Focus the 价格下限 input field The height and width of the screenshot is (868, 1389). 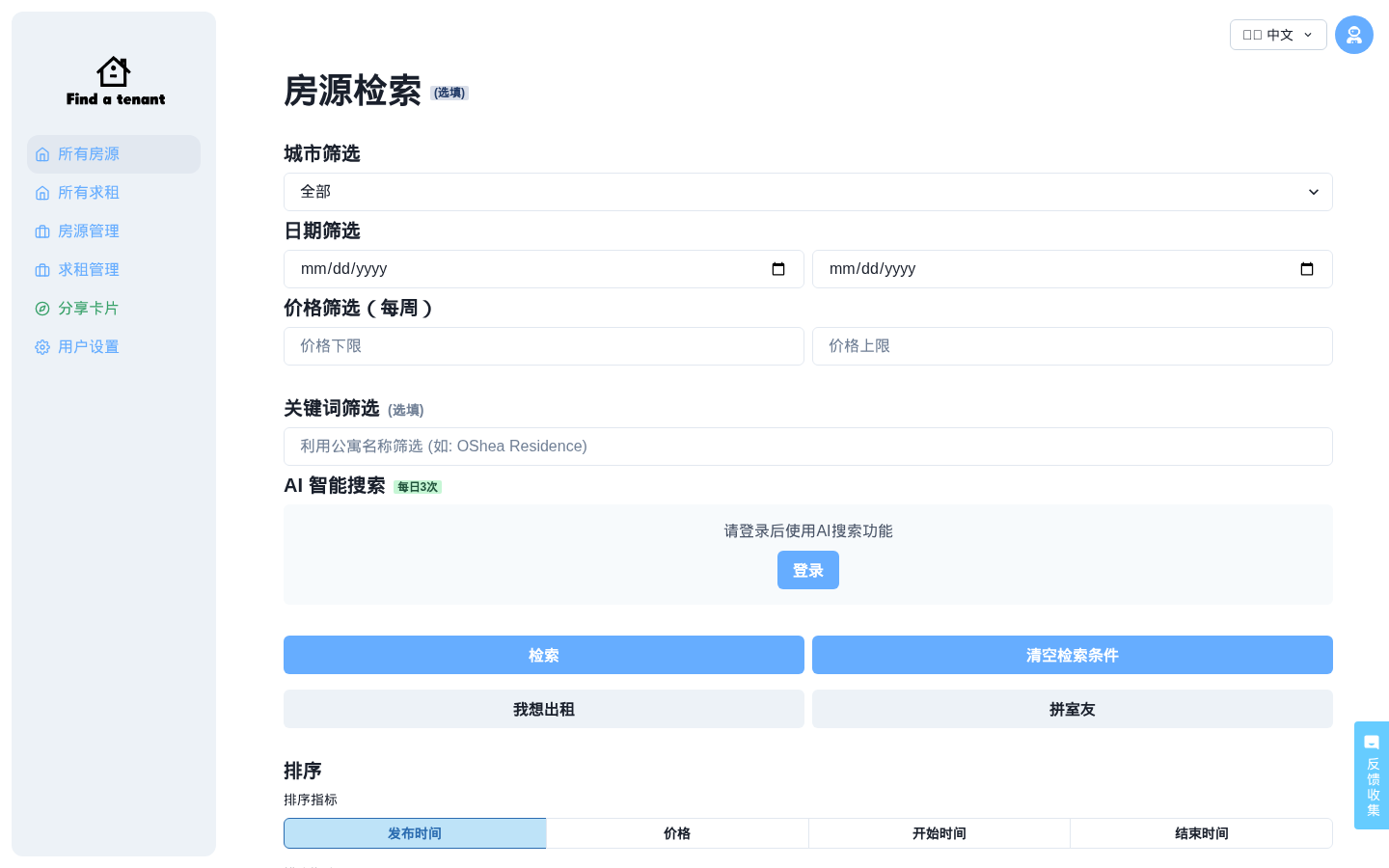tap(543, 346)
